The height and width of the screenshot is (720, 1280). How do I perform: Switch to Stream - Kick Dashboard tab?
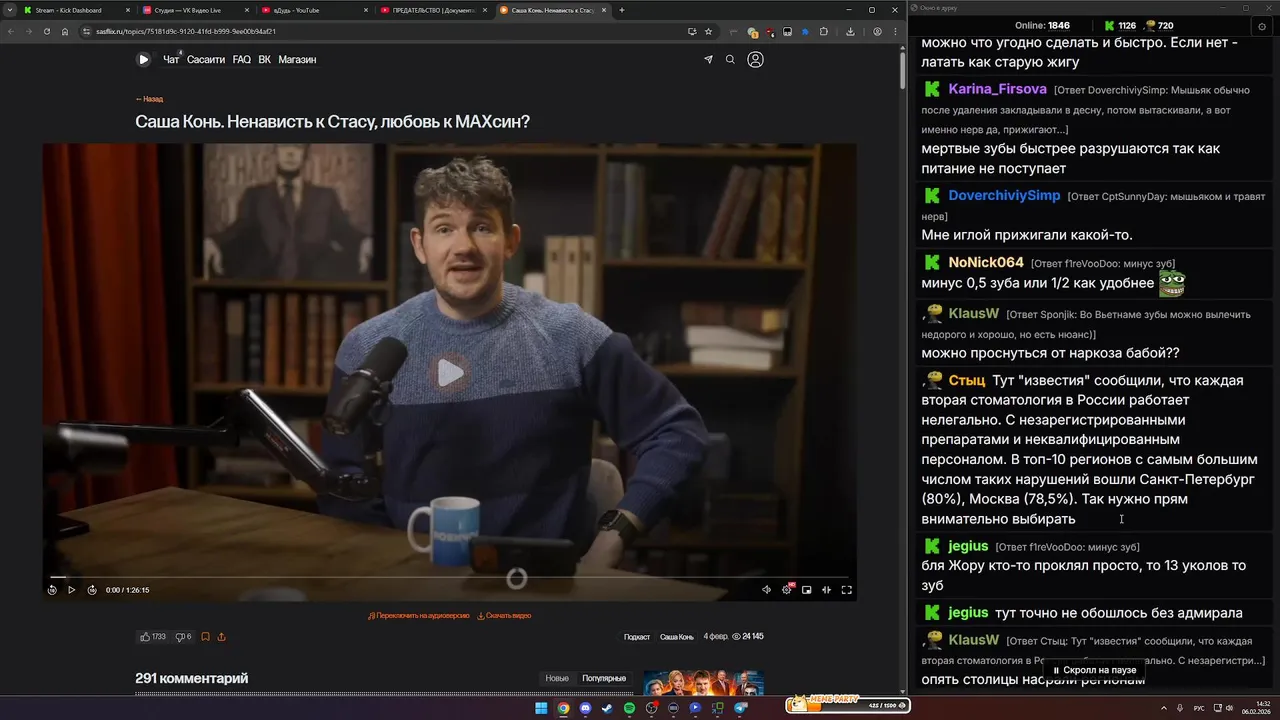[x=75, y=10]
